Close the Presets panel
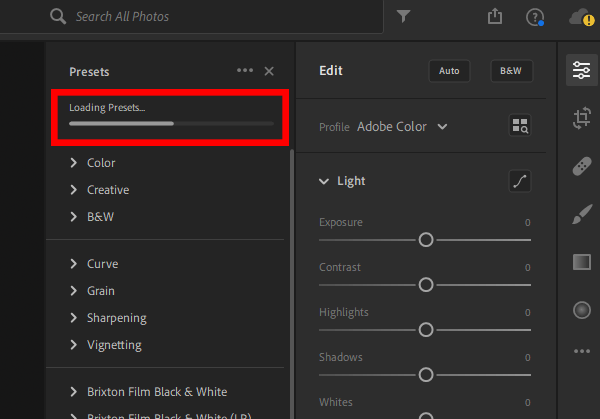The height and width of the screenshot is (419, 600). coord(269,71)
